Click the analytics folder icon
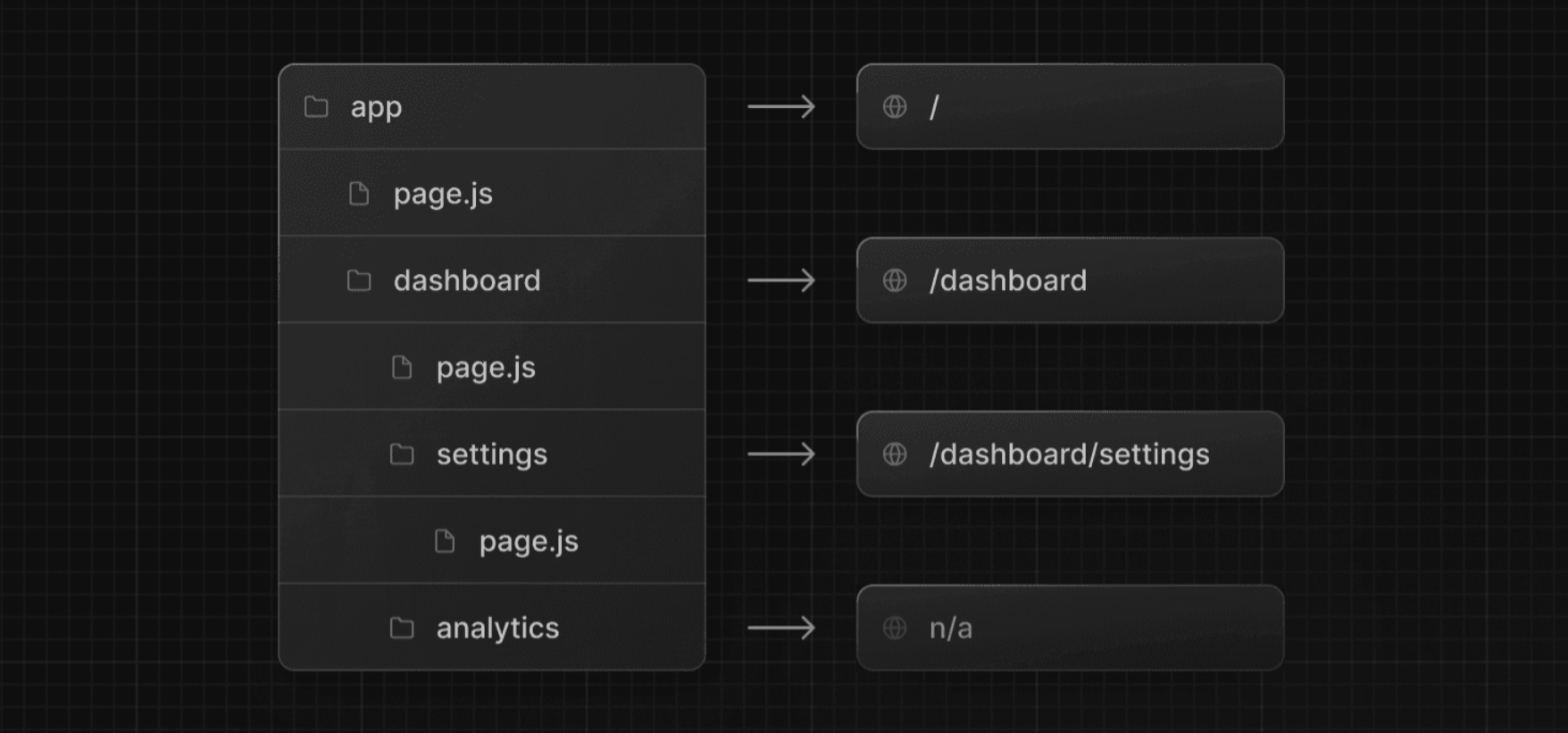The width and height of the screenshot is (1568, 733). point(402,629)
